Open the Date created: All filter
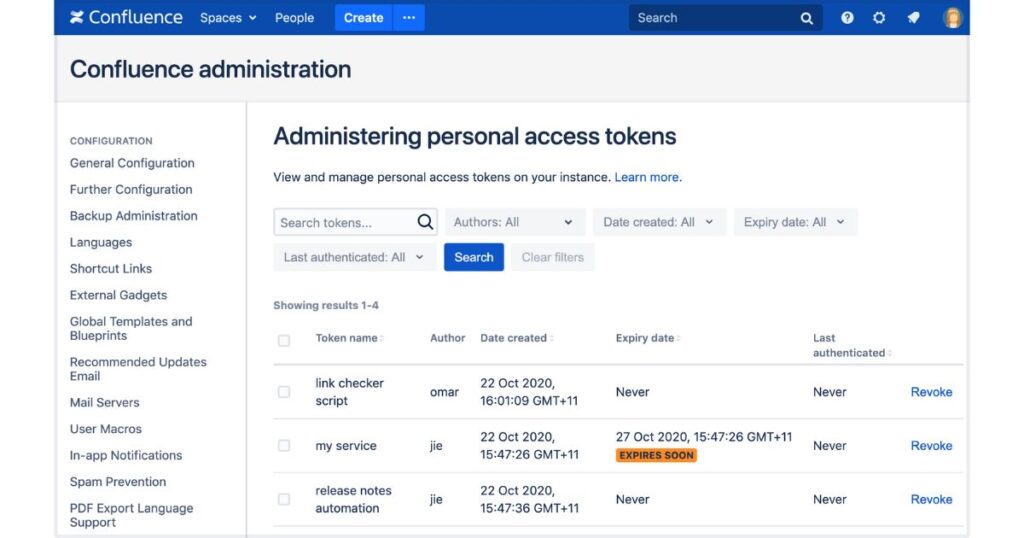The height and width of the screenshot is (538, 1024). [x=658, y=222]
